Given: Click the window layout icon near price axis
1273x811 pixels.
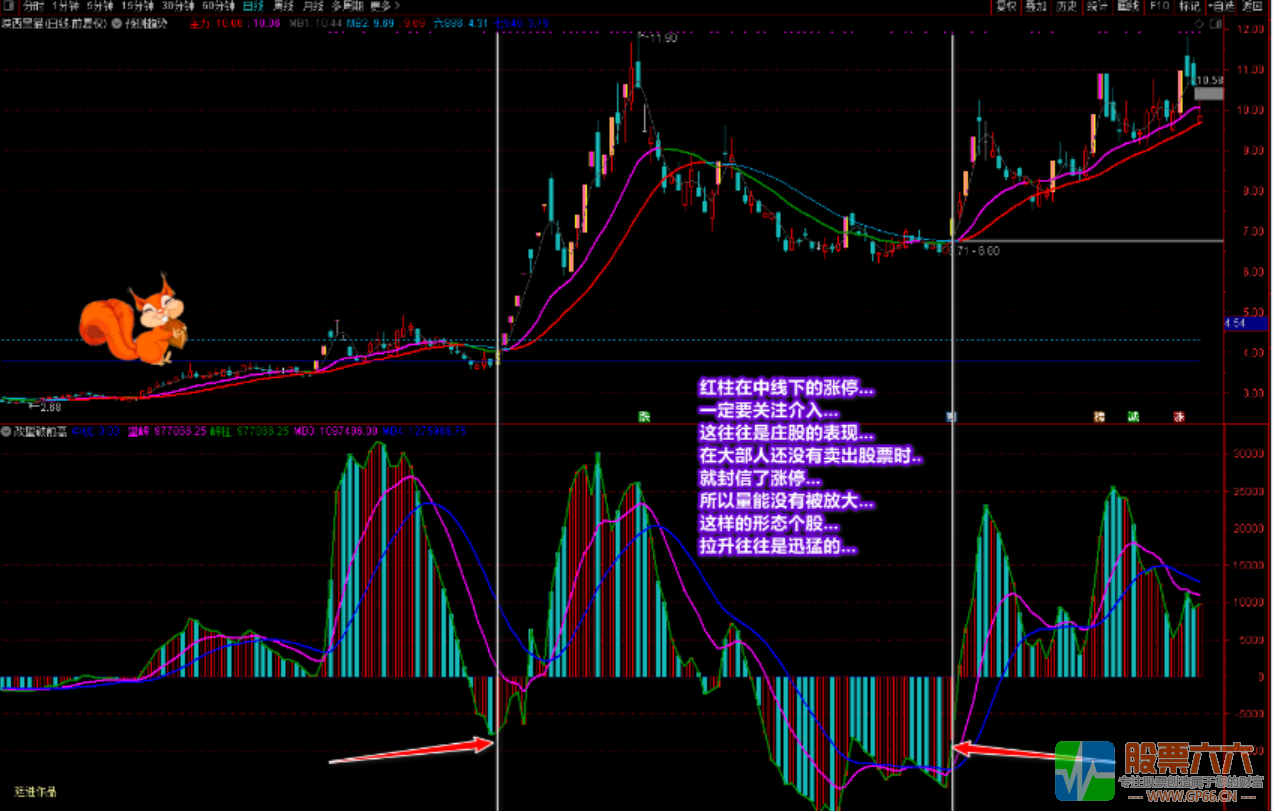Looking at the screenshot, I should click(x=1215, y=22).
